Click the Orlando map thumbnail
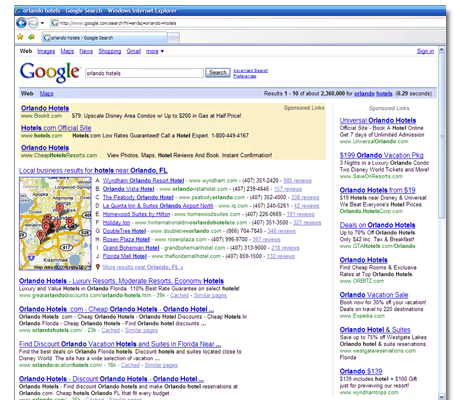This screenshot has height=400, width=455. coord(55,224)
